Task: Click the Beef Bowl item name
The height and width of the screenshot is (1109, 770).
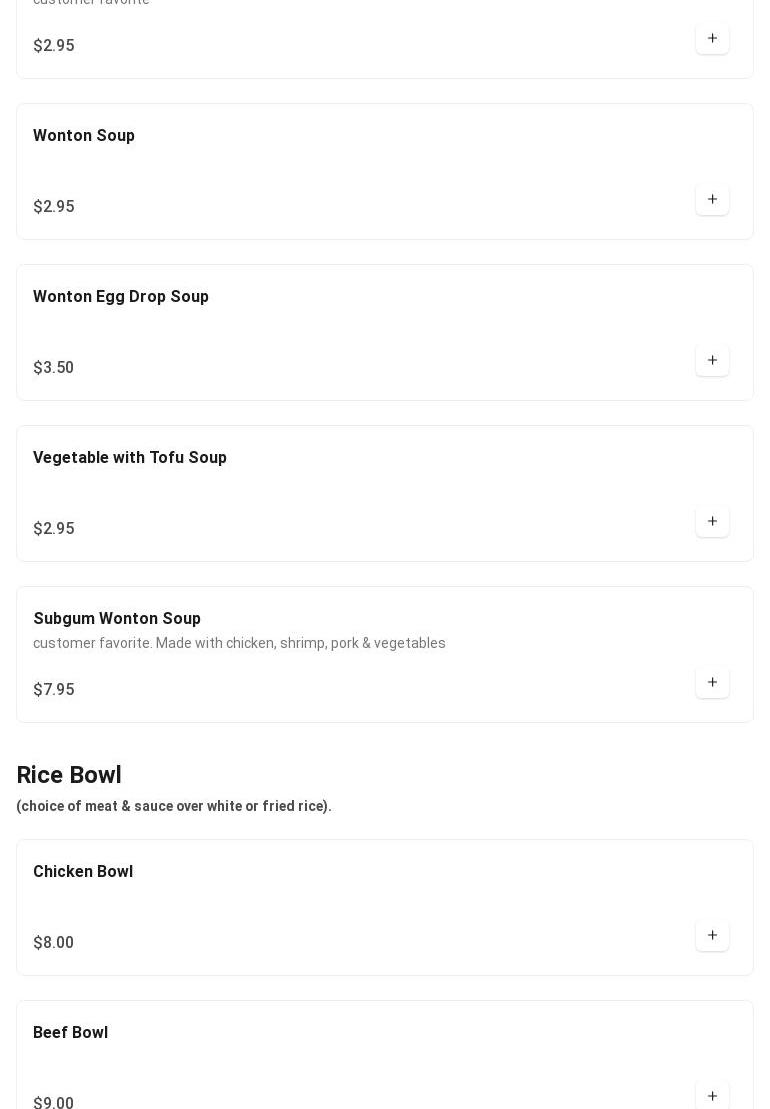Action: (70, 1033)
